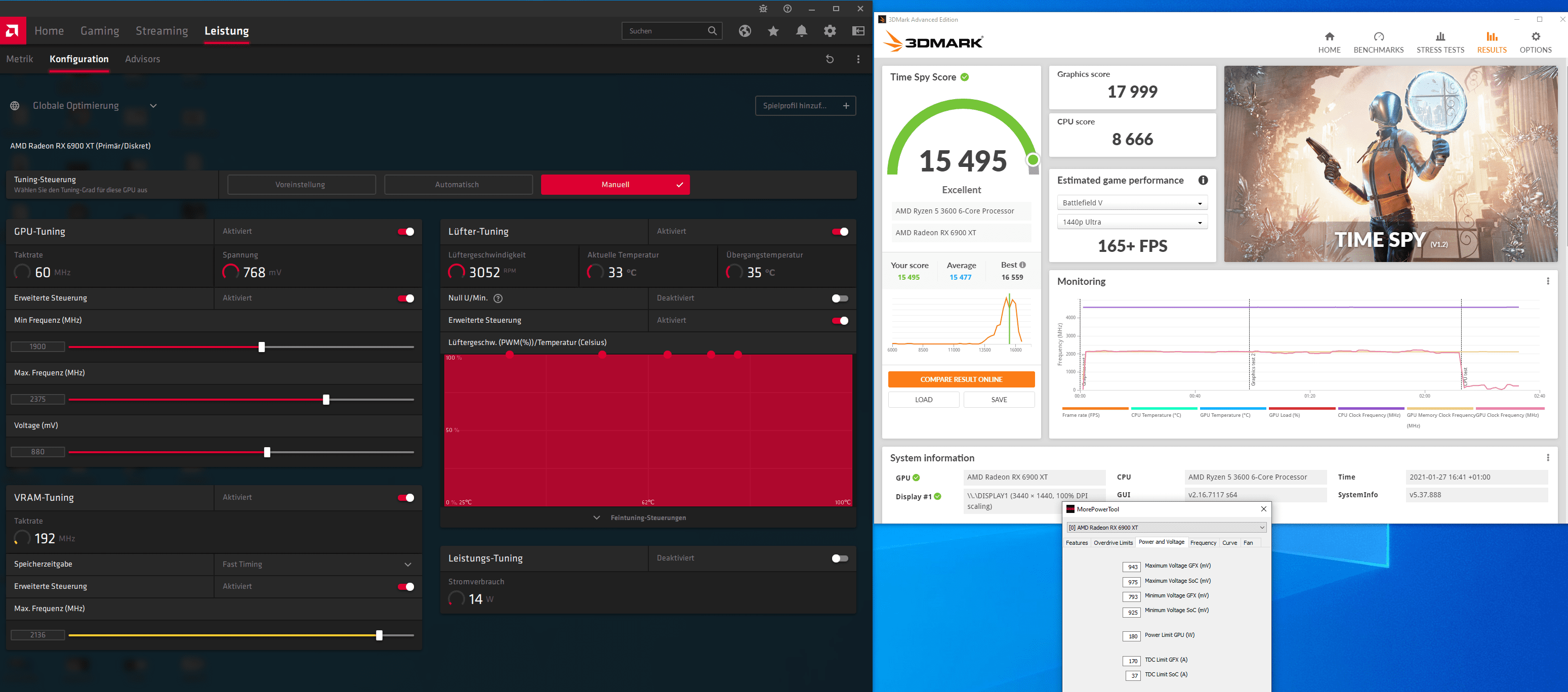Open the three-dot menu in Konfiguration

coord(858,59)
